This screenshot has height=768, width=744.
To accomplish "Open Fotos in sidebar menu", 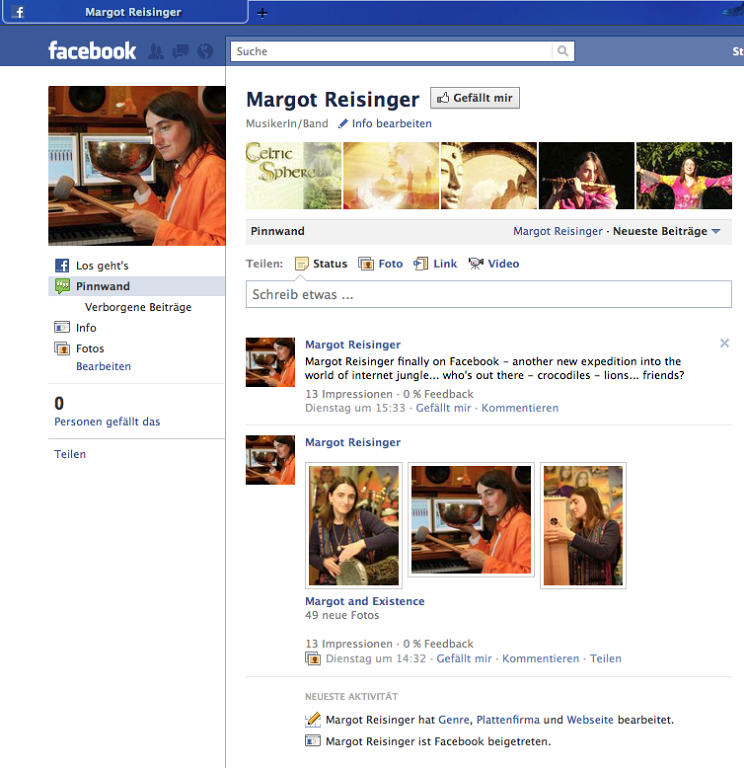I will (x=90, y=348).
